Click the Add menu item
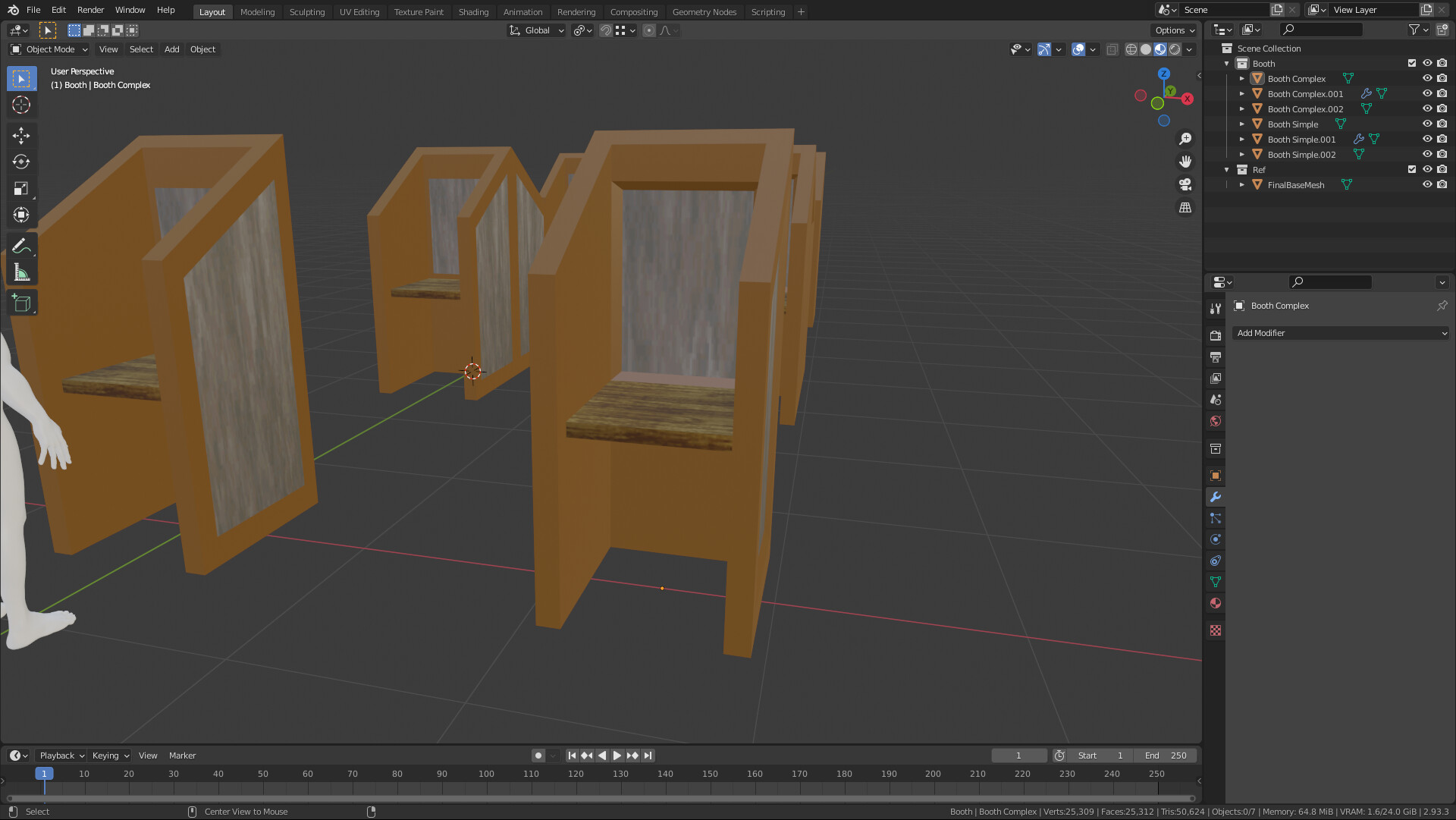 coord(171,48)
